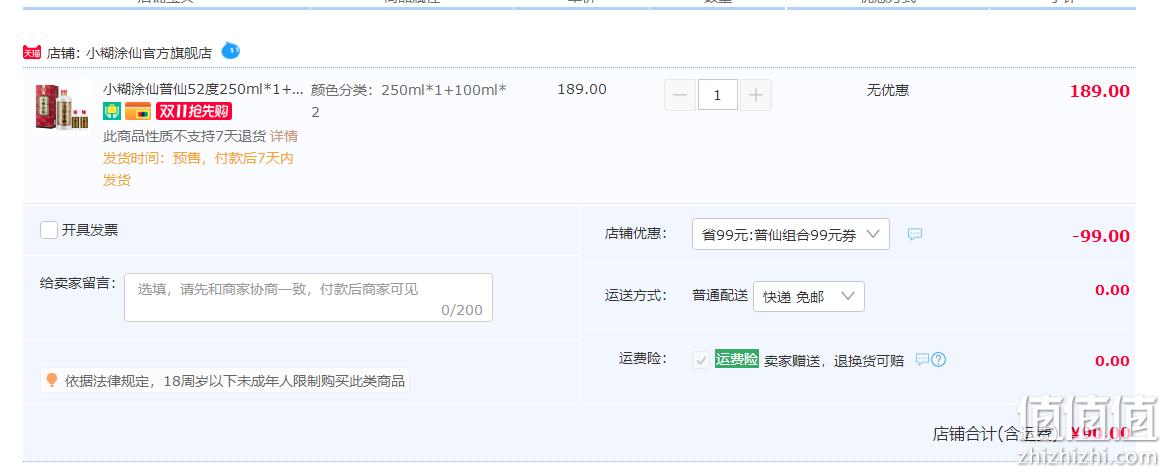This screenshot has height=474, width=1167.
Task: Open the product title 小糊涂仙普仙52度250ml link
Action: (x=203, y=89)
